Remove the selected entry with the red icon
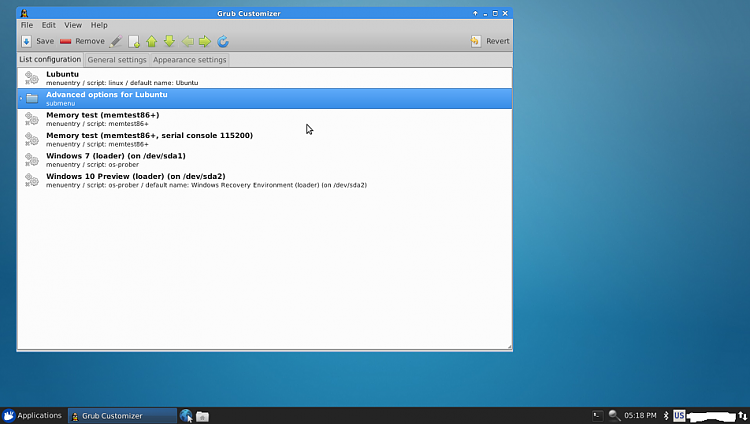750x424 pixels. coord(66,42)
